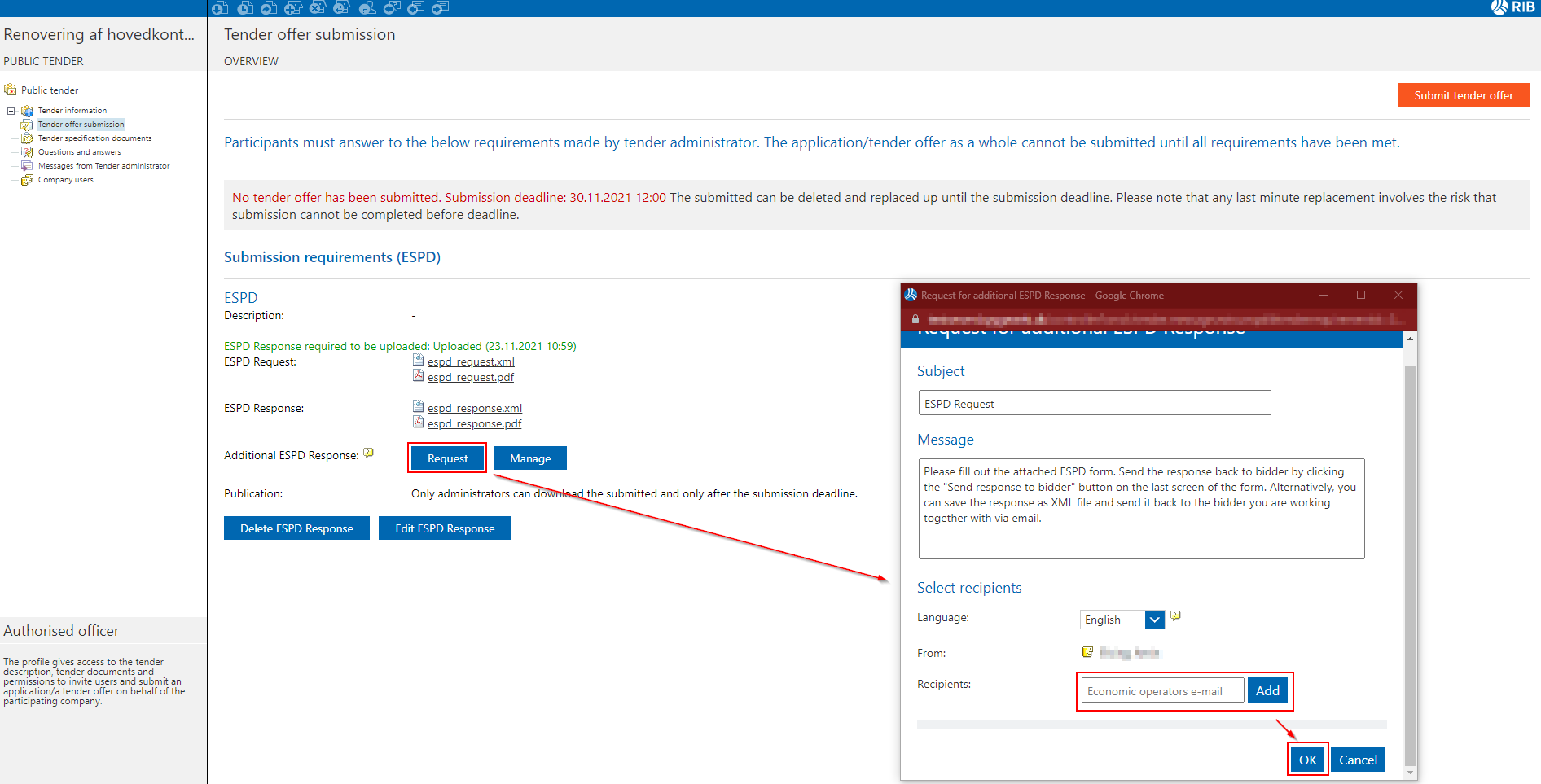Screen dimensions: 1541x784
Task: Select Tender specification documents in the tree
Action: point(94,138)
